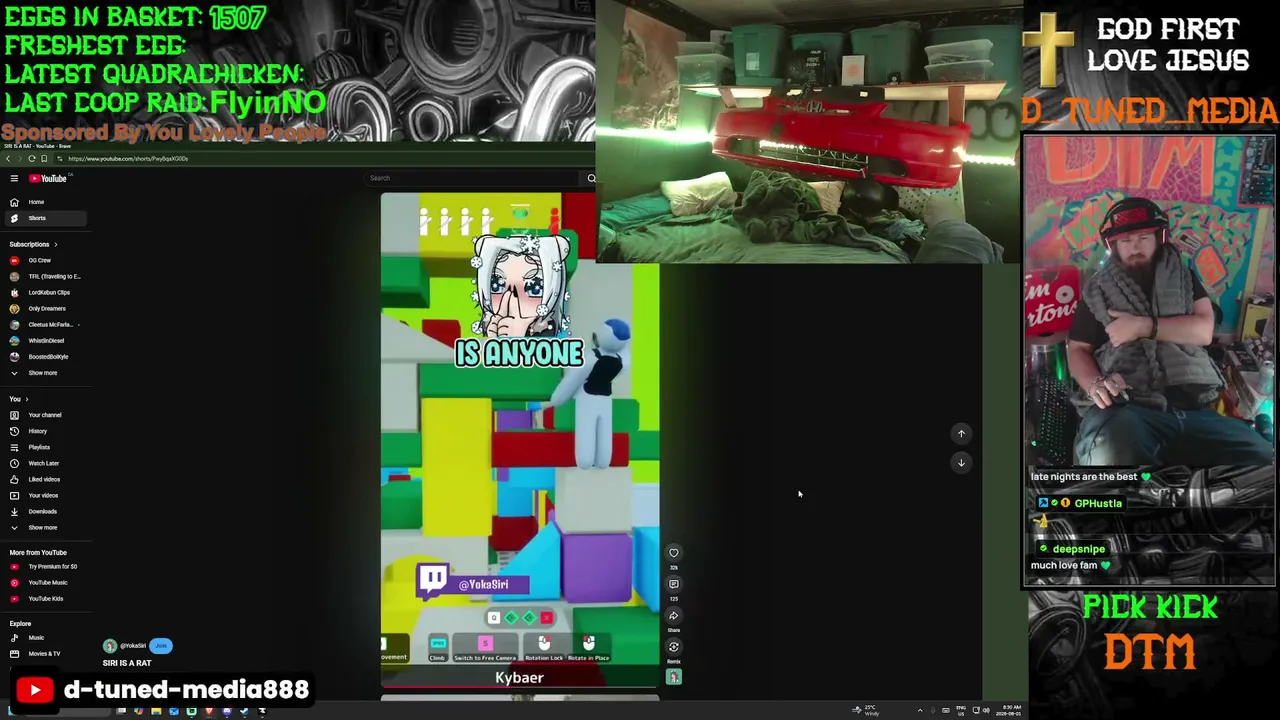This screenshot has height=720, width=1280.
Task: Click the ENG language indicator in taskbar
Action: click(962, 710)
